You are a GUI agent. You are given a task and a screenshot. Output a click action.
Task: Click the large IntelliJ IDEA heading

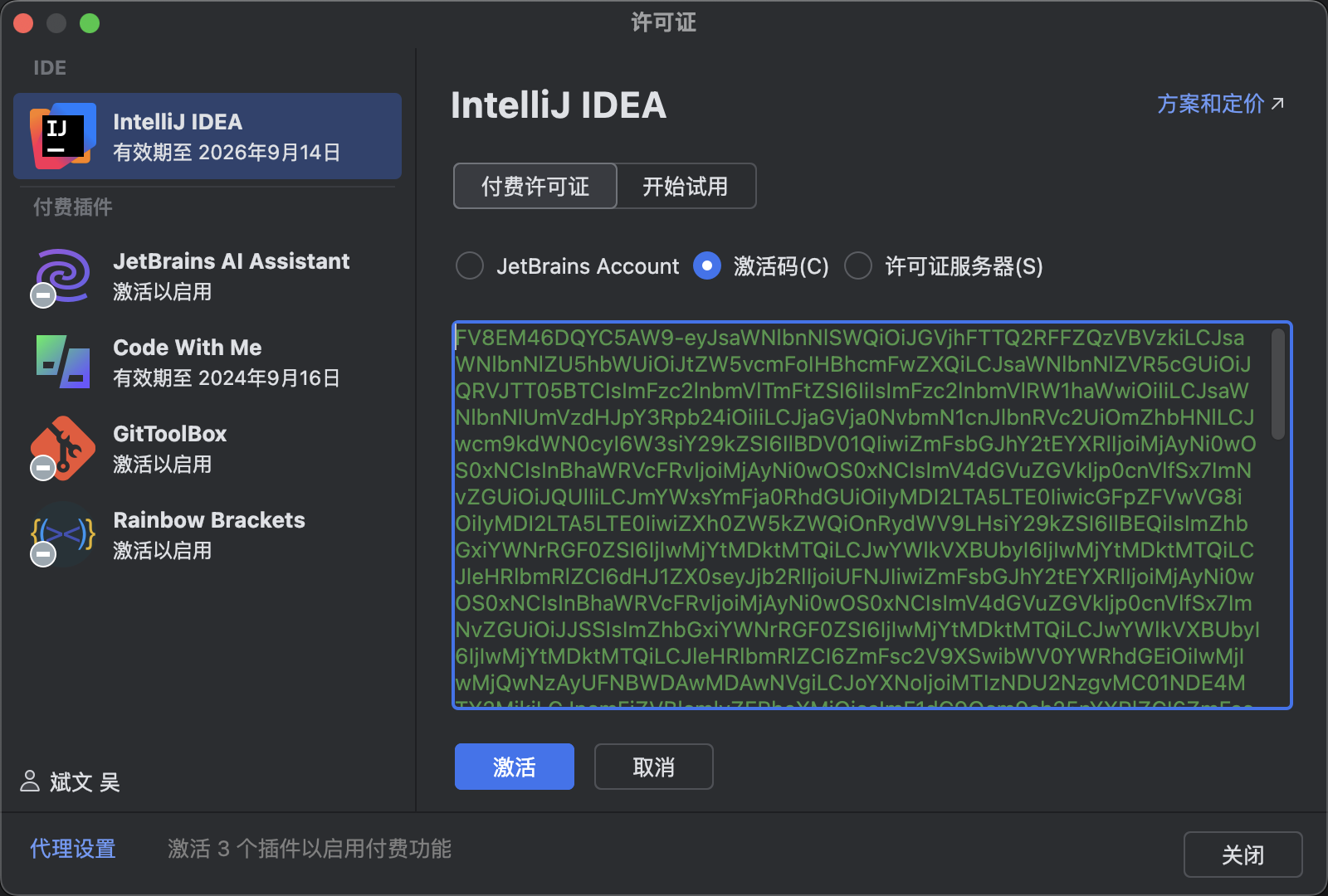559,105
